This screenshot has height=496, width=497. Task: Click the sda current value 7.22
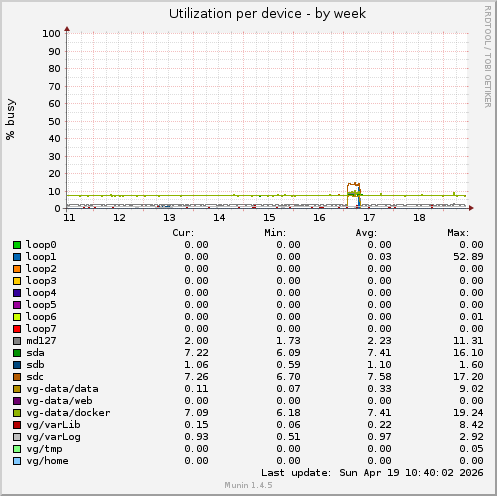pyautogui.click(x=196, y=353)
